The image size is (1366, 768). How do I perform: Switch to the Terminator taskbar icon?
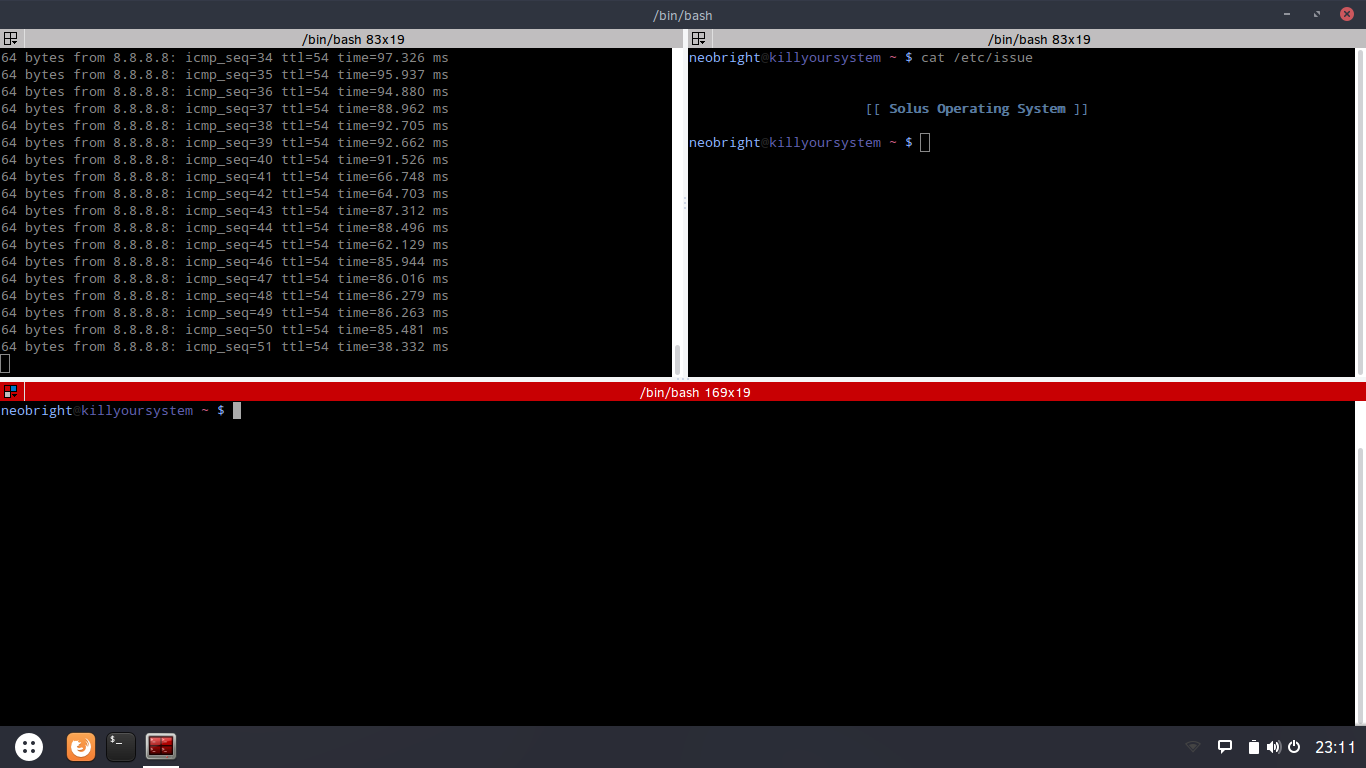click(161, 746)
